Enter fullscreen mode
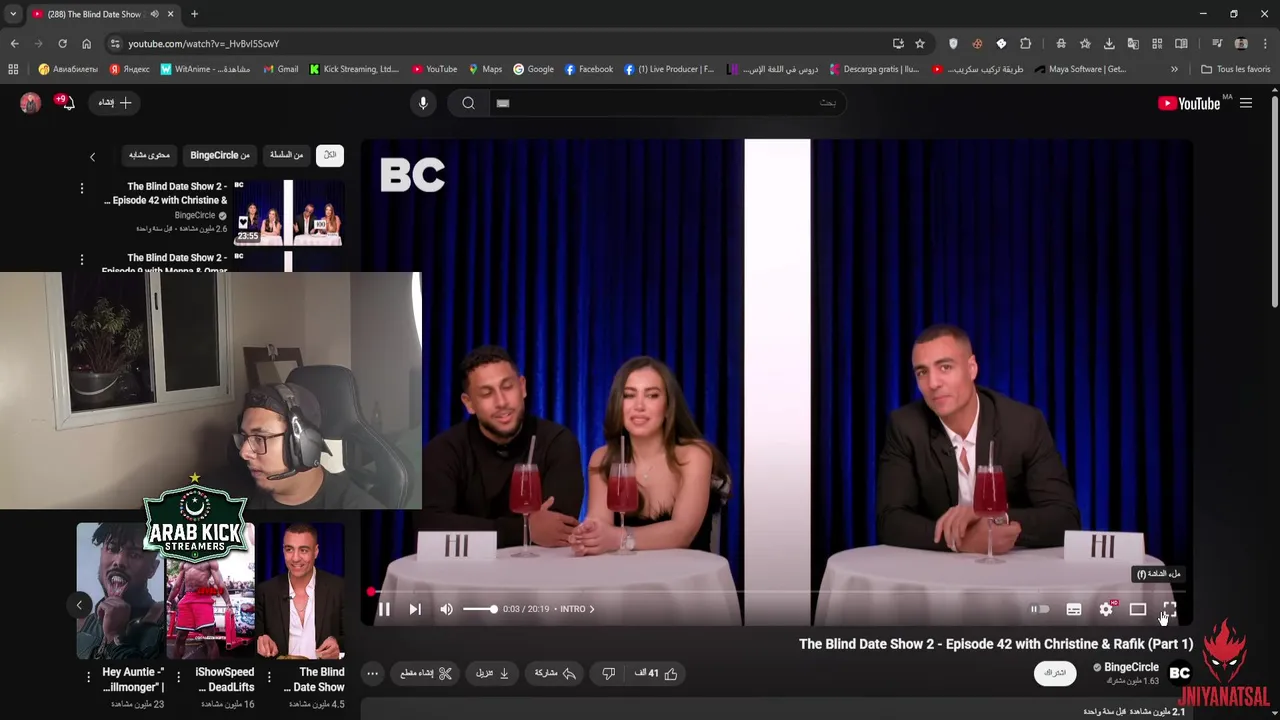 [1169, 609]
